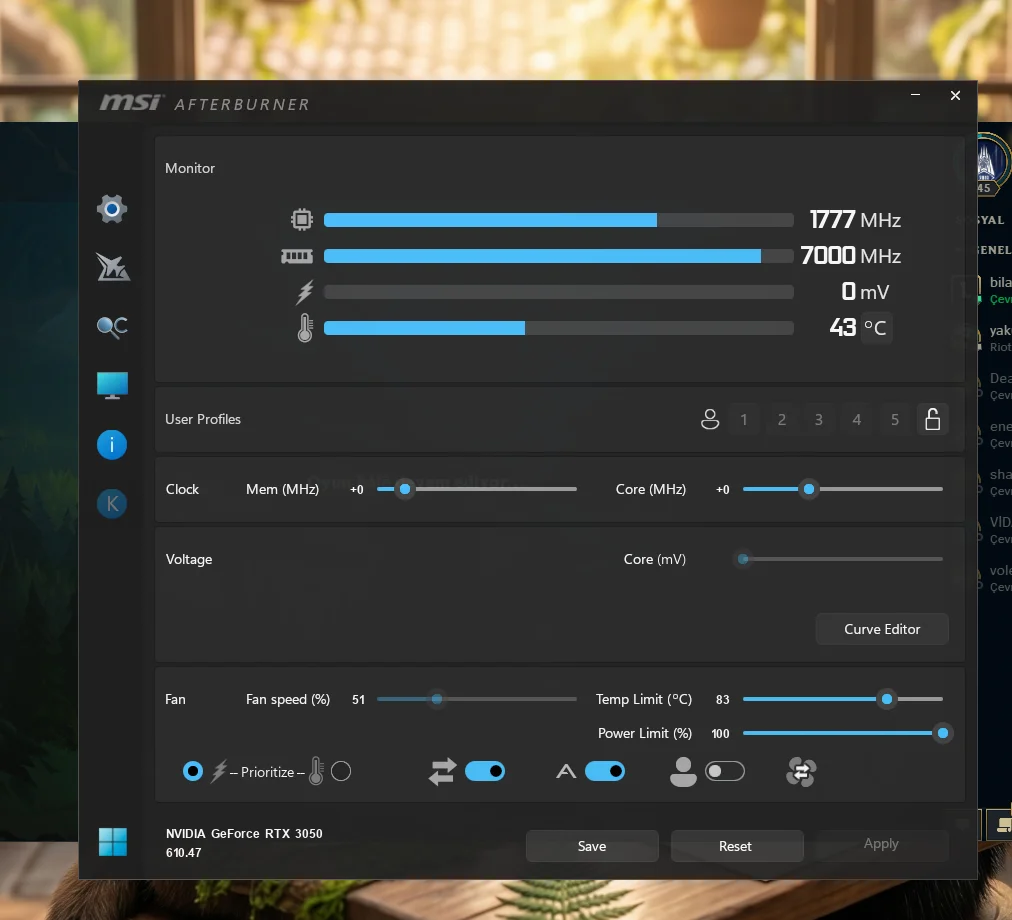Click the Apply button
1012x920 pixels.
tap(881, 844)
